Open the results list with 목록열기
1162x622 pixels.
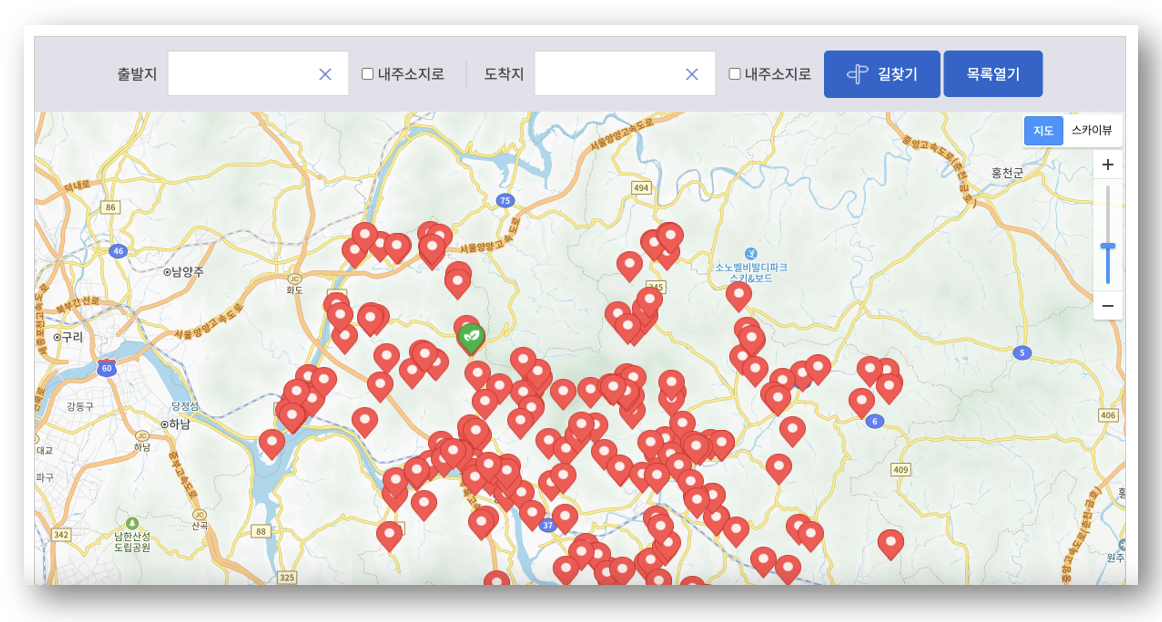(x=993, y=73)
